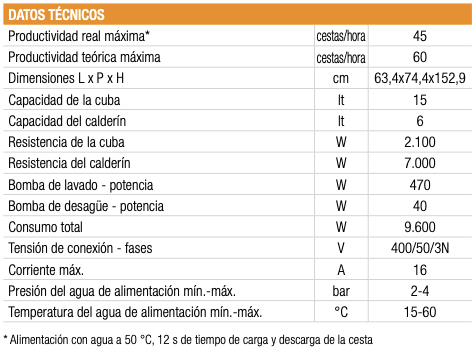Select the Dimensiones L x P x H label

coord(66,78)
